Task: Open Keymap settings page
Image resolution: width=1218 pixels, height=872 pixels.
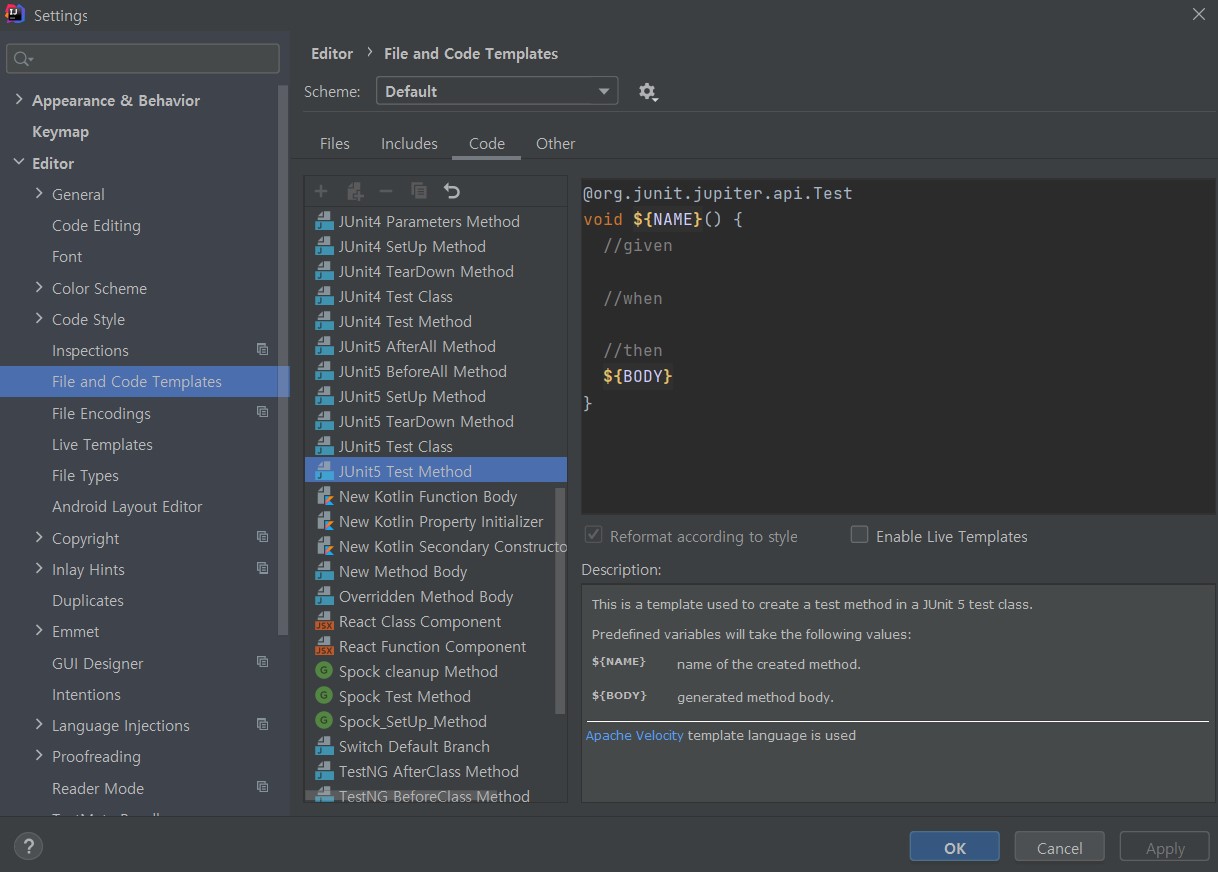Action: tap(60, 132)
